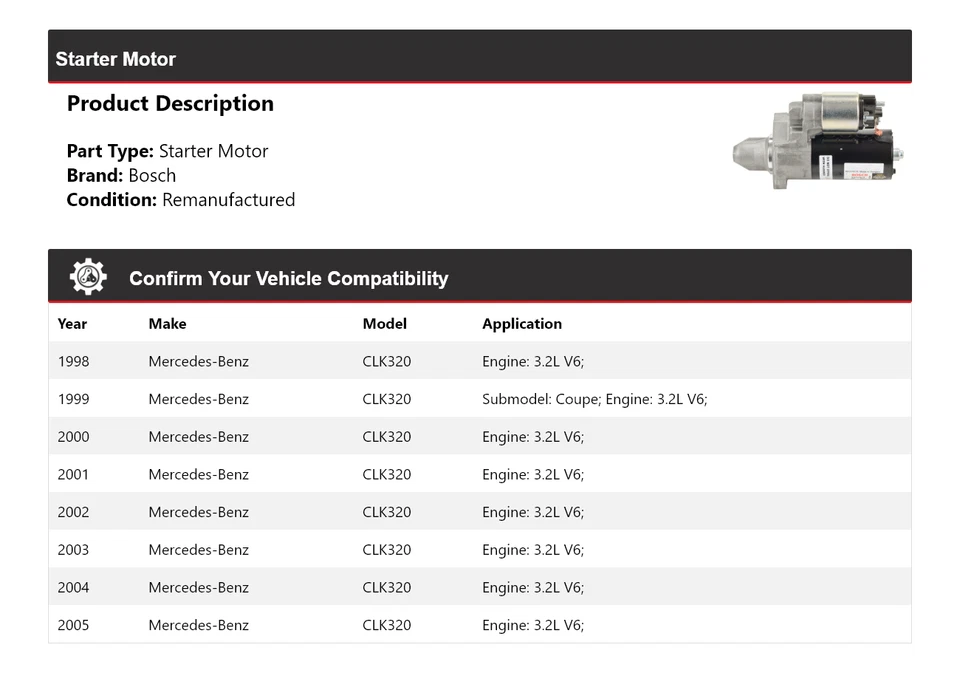
Task: Select the 1998 year row cell
Action: click(73, 361)
